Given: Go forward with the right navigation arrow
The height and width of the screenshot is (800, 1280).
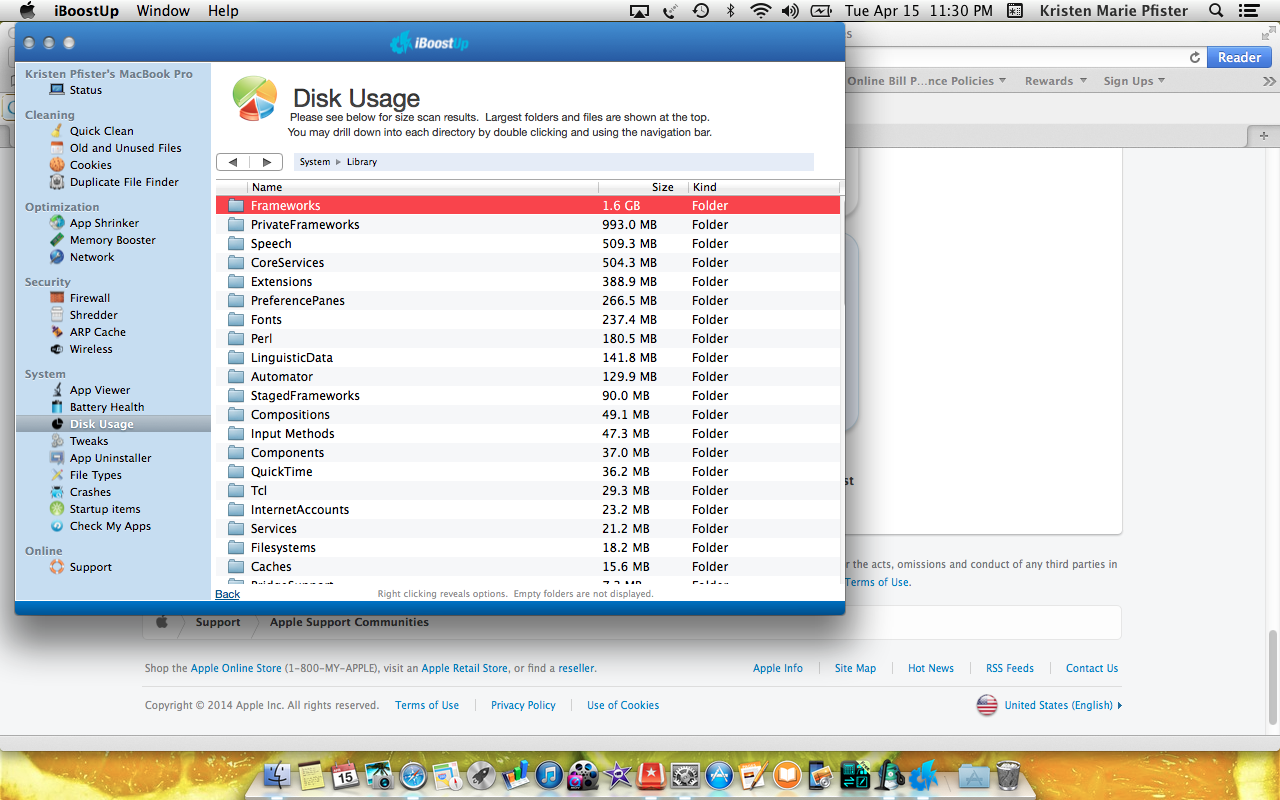Looking at the screenshot, I should click(x=267, y=162).
